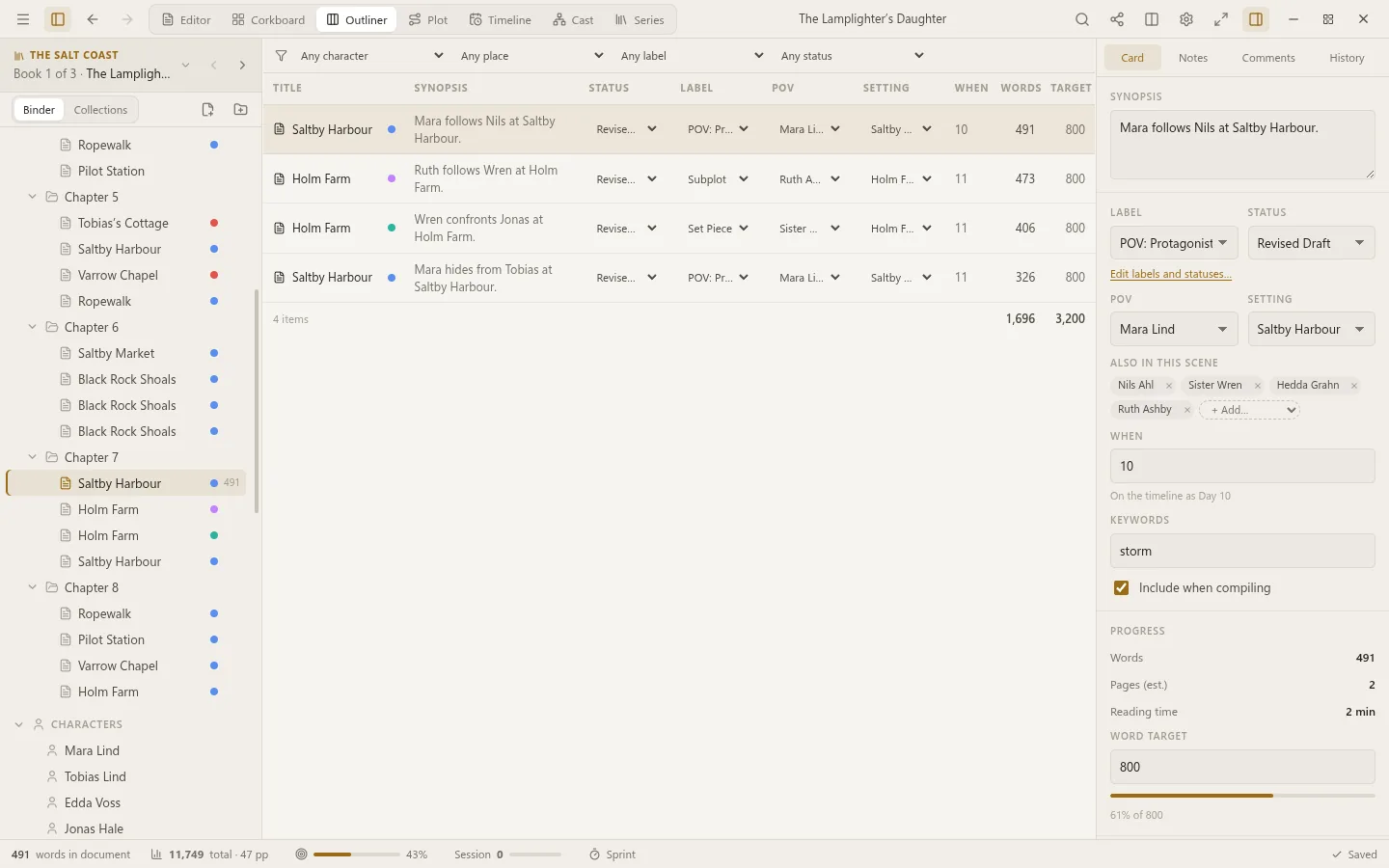
Task: Click the word target progress bar
Action: (1242, 796)
